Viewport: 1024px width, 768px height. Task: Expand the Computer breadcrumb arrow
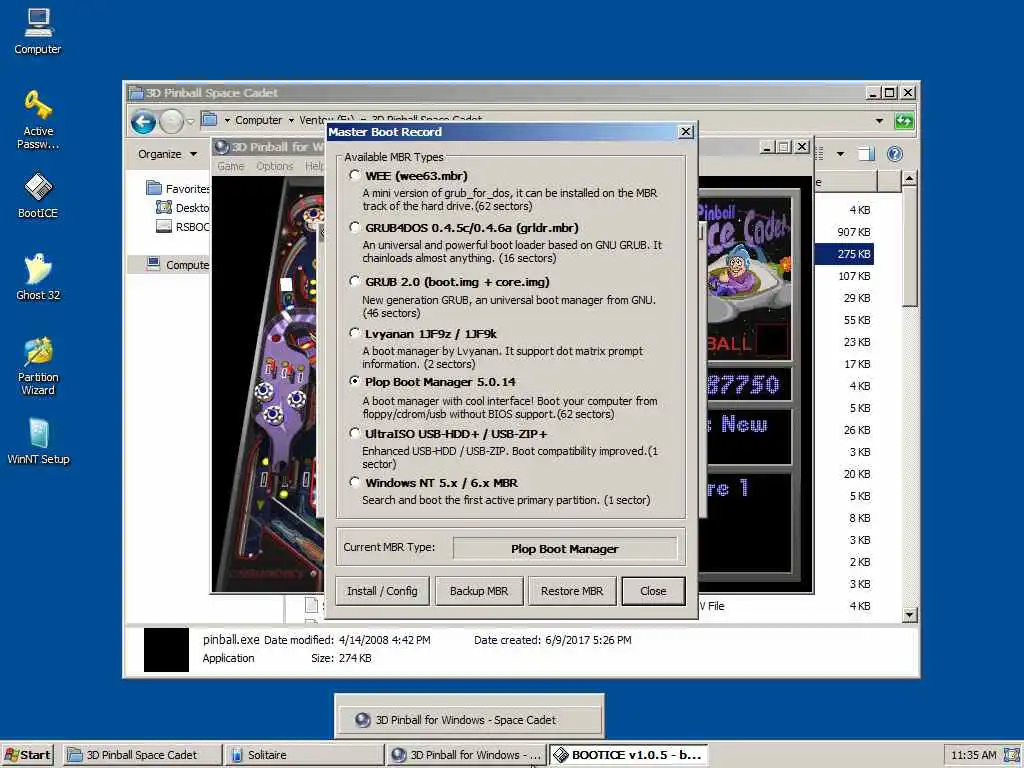(291, 120)
